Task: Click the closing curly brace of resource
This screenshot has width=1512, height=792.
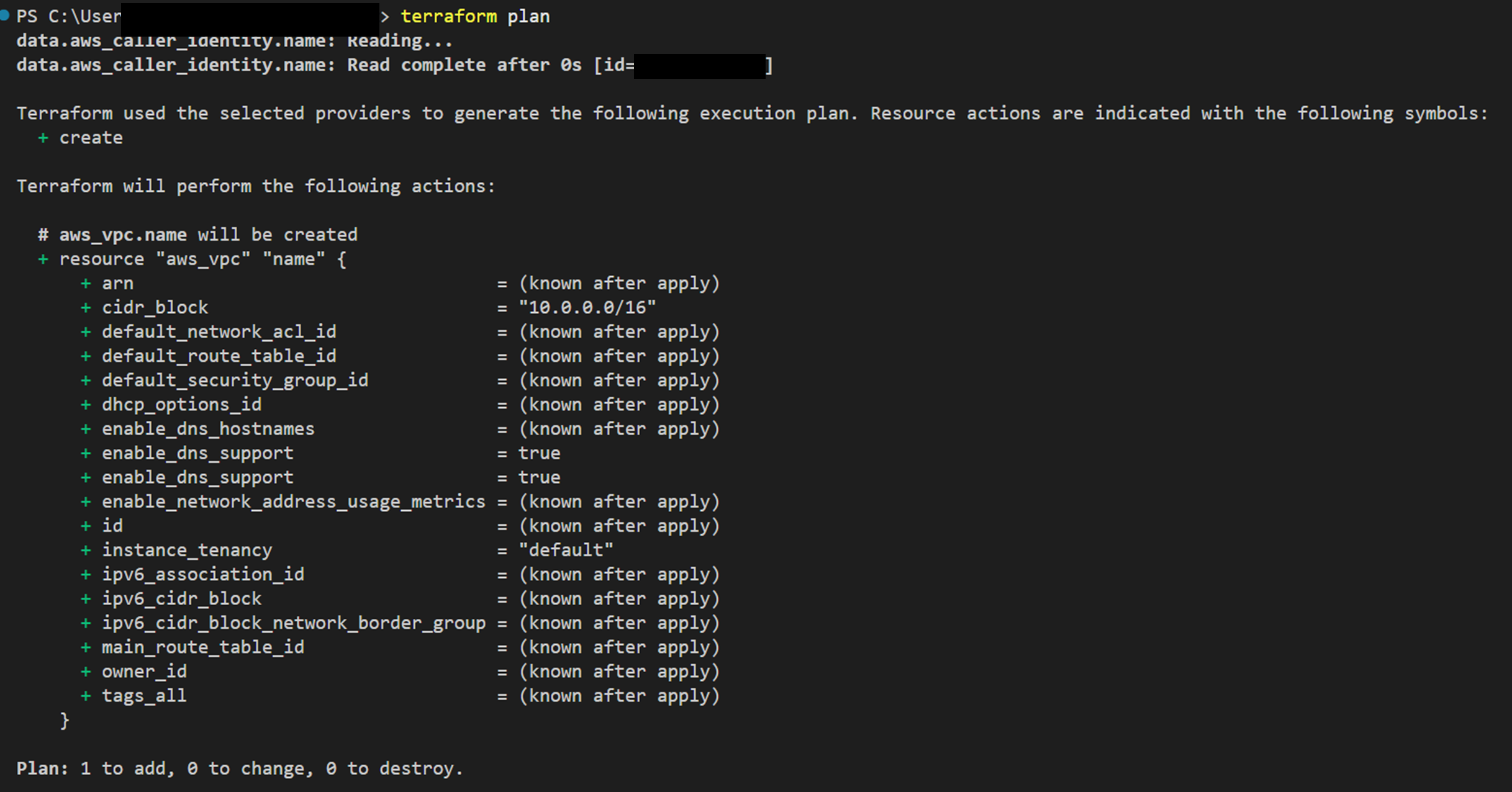Action: pyautogui.click(x=64, y=720)
